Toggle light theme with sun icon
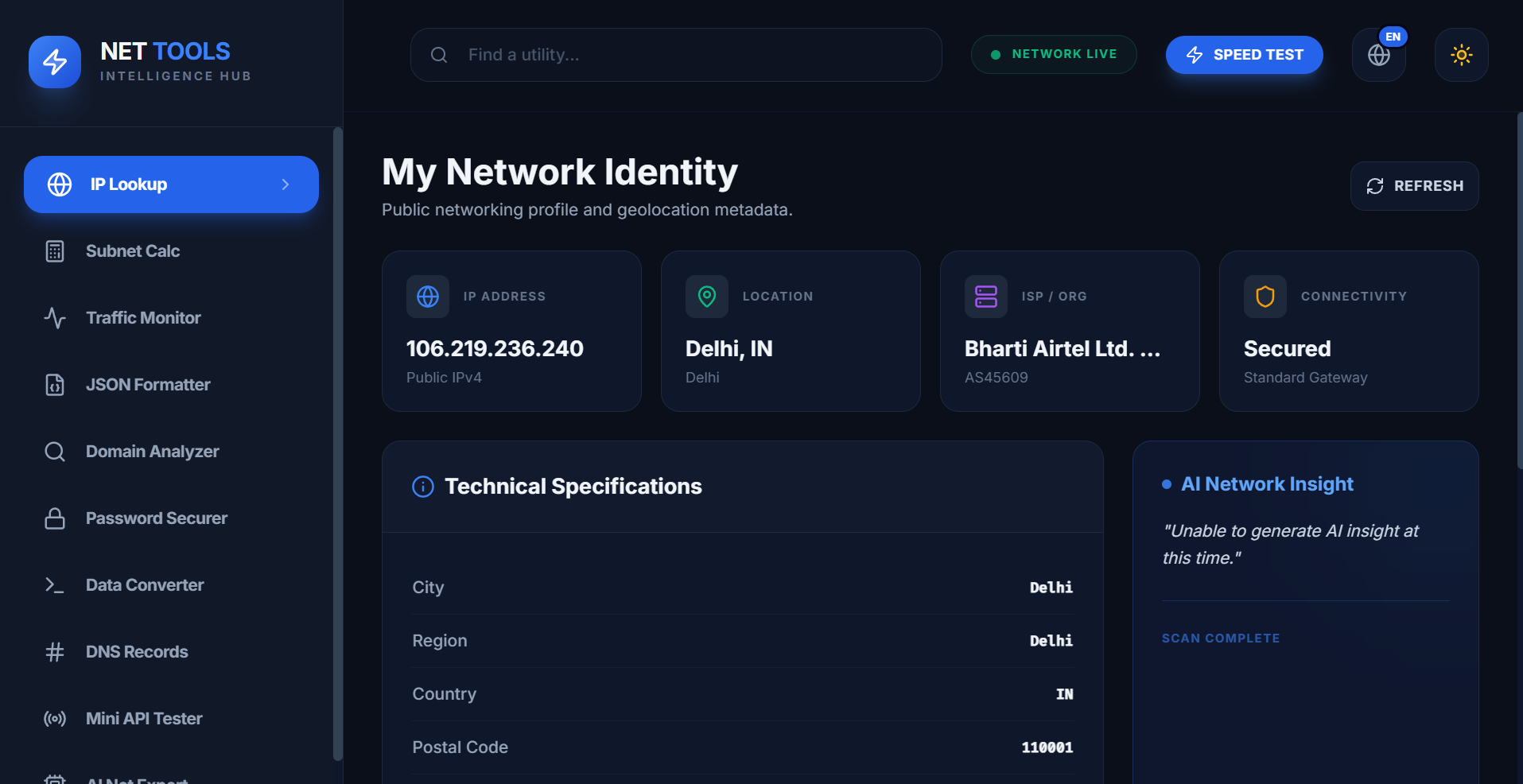 pyautogui.click(x=1462, y=55)
